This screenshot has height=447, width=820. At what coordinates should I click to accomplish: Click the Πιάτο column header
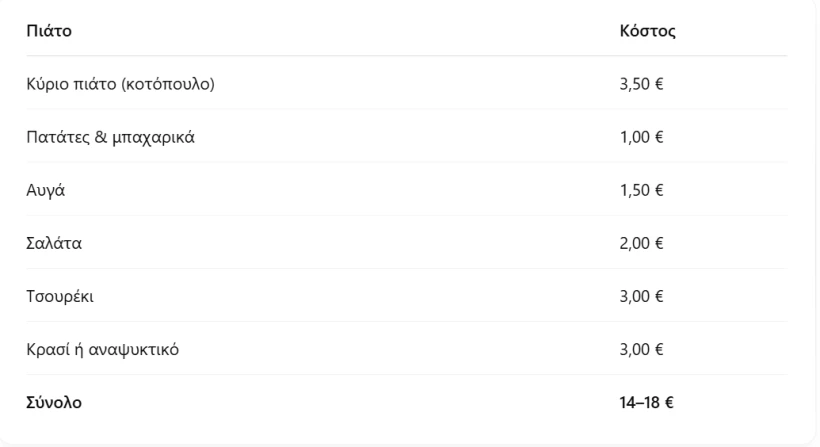point(49,31)
